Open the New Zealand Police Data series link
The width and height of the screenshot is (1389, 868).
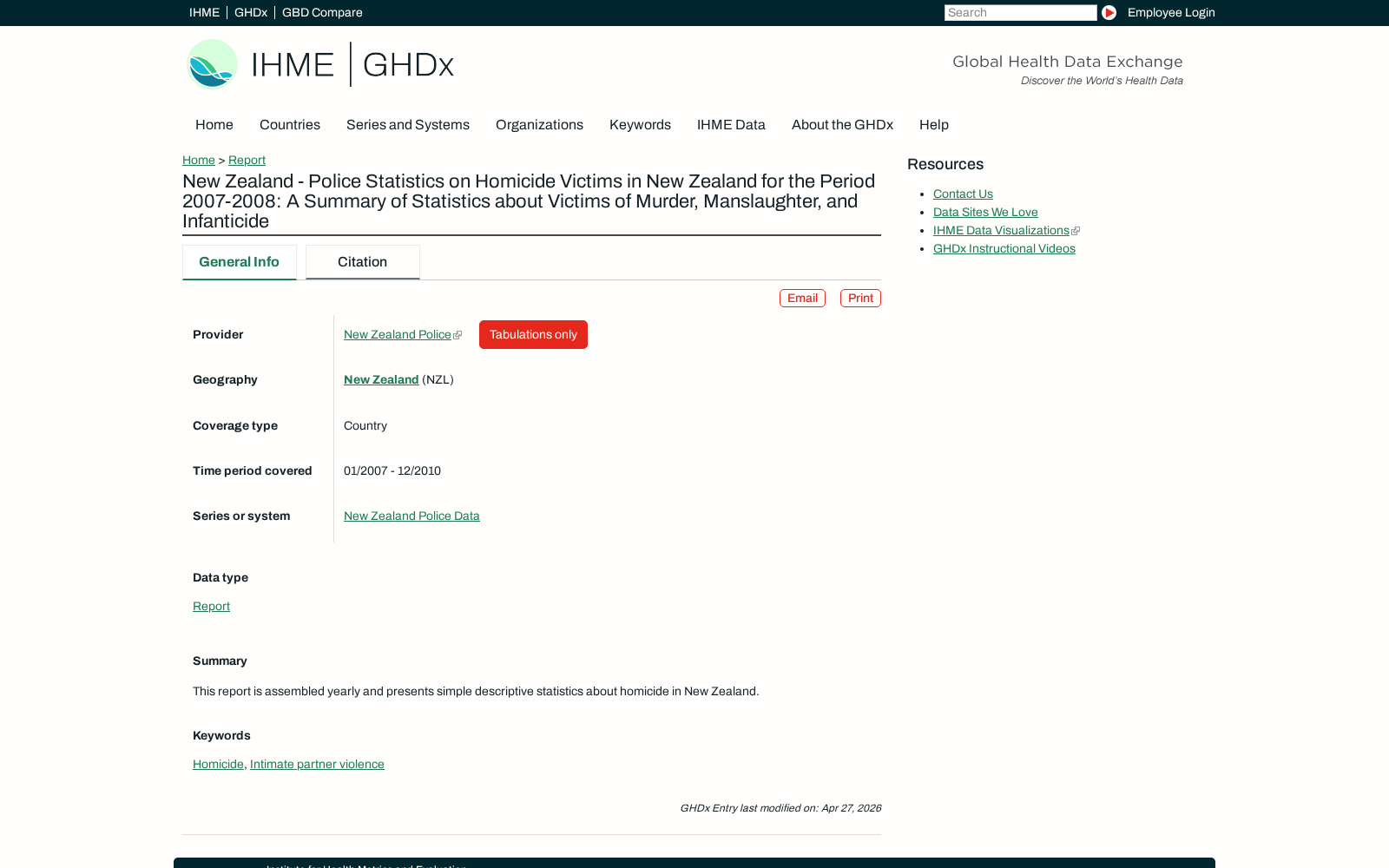411,516
